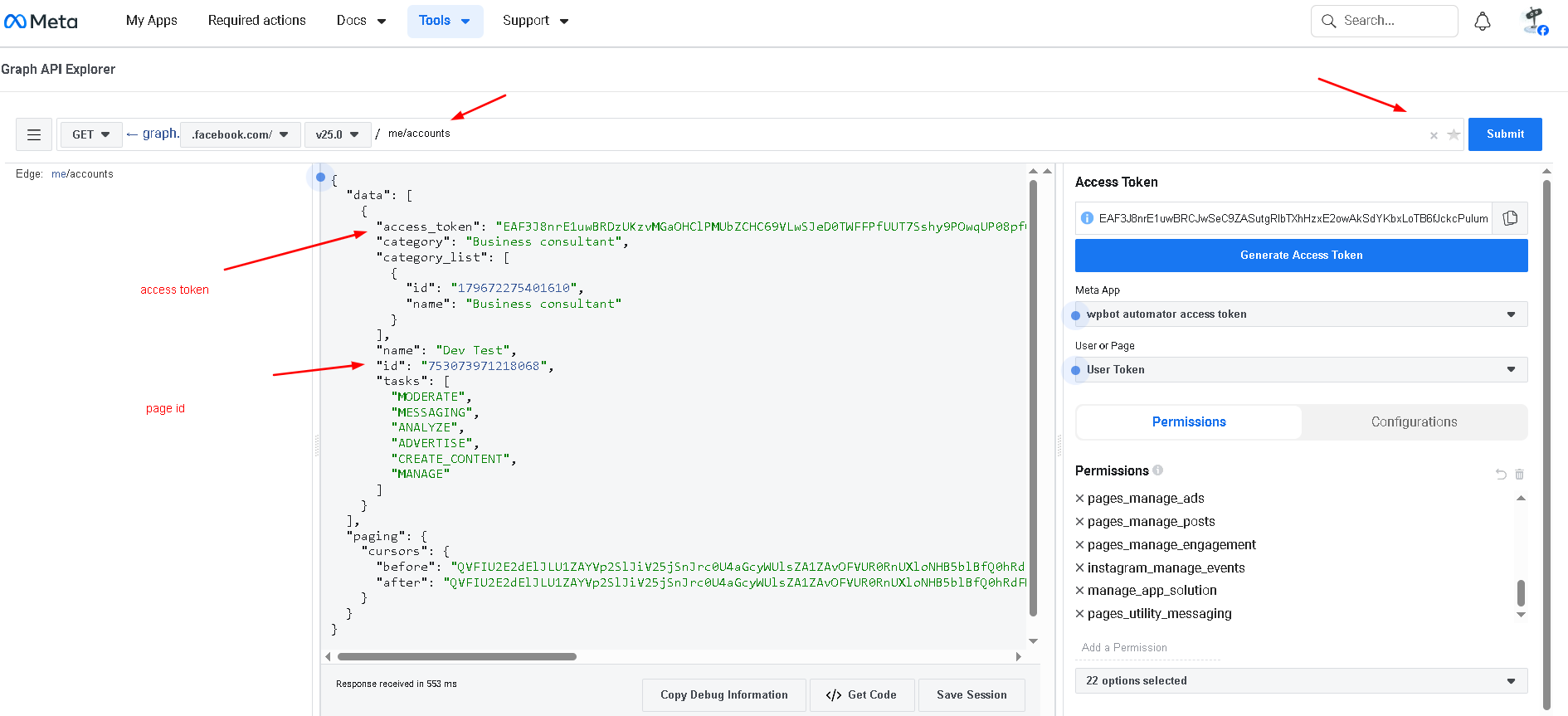Click the notifications bell icon

point(1482,22)
